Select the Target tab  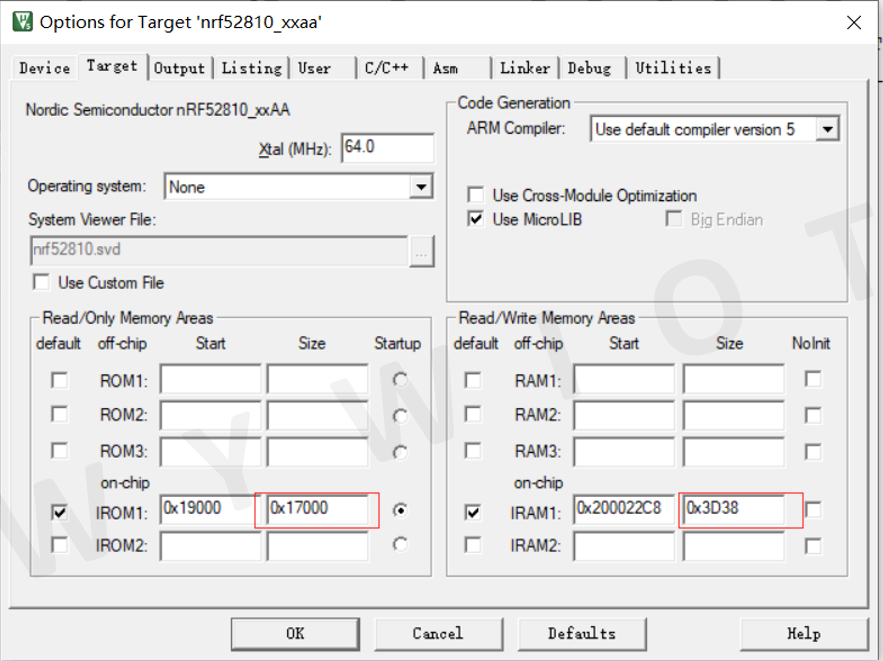(112, 66)
